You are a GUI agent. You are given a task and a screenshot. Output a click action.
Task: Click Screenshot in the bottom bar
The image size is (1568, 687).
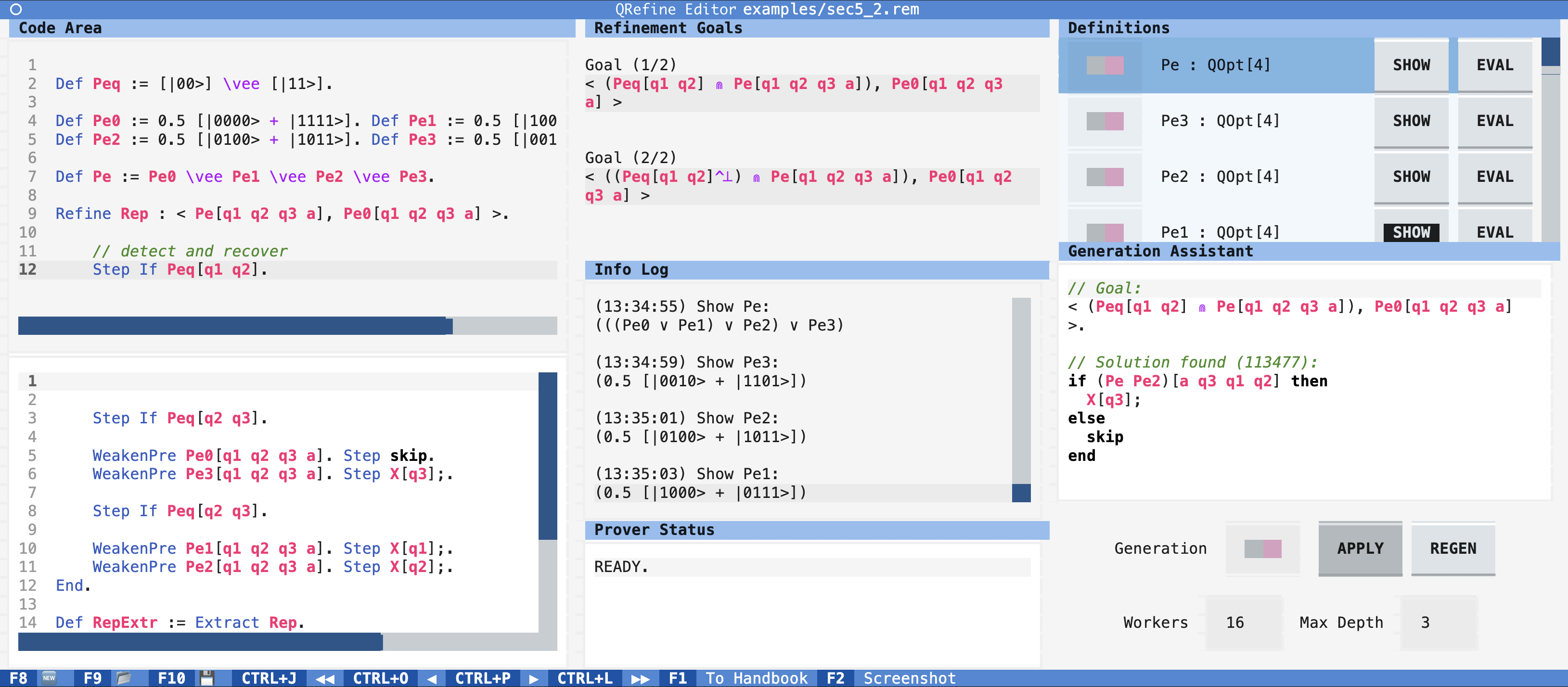[910, 678]
